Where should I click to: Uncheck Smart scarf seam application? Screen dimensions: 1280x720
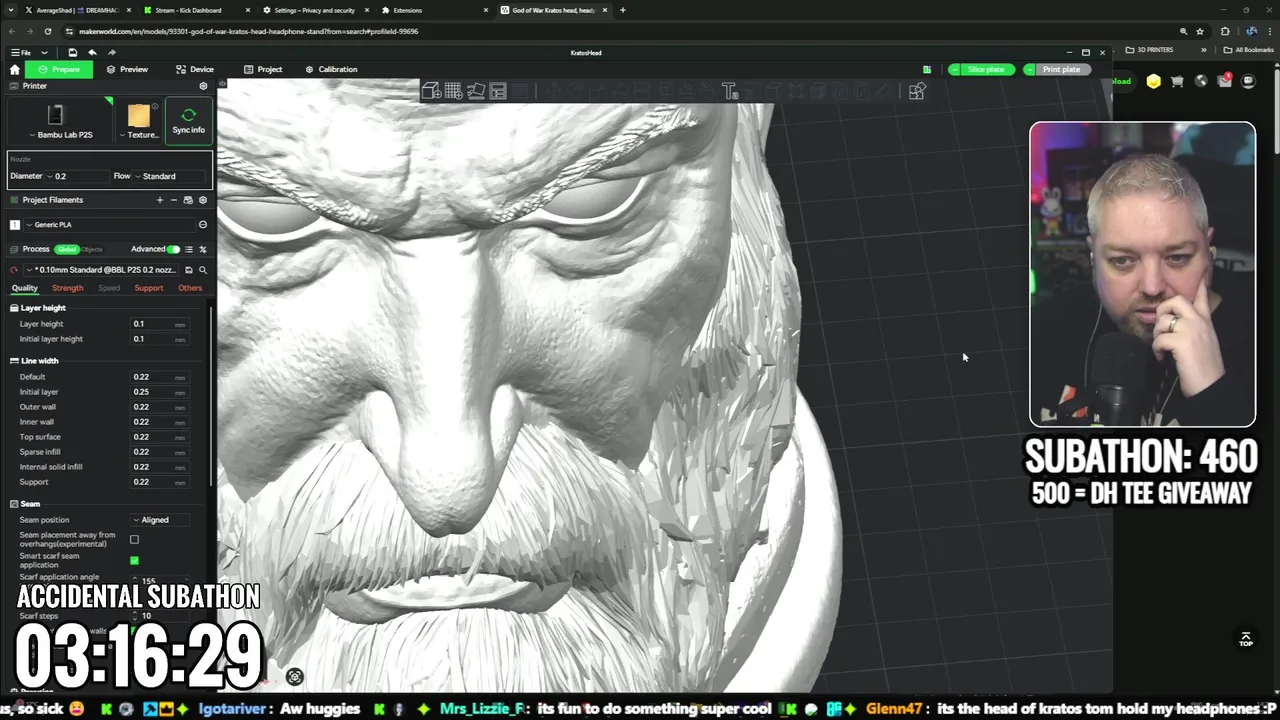pyautogui.click(x=135, y=560)
